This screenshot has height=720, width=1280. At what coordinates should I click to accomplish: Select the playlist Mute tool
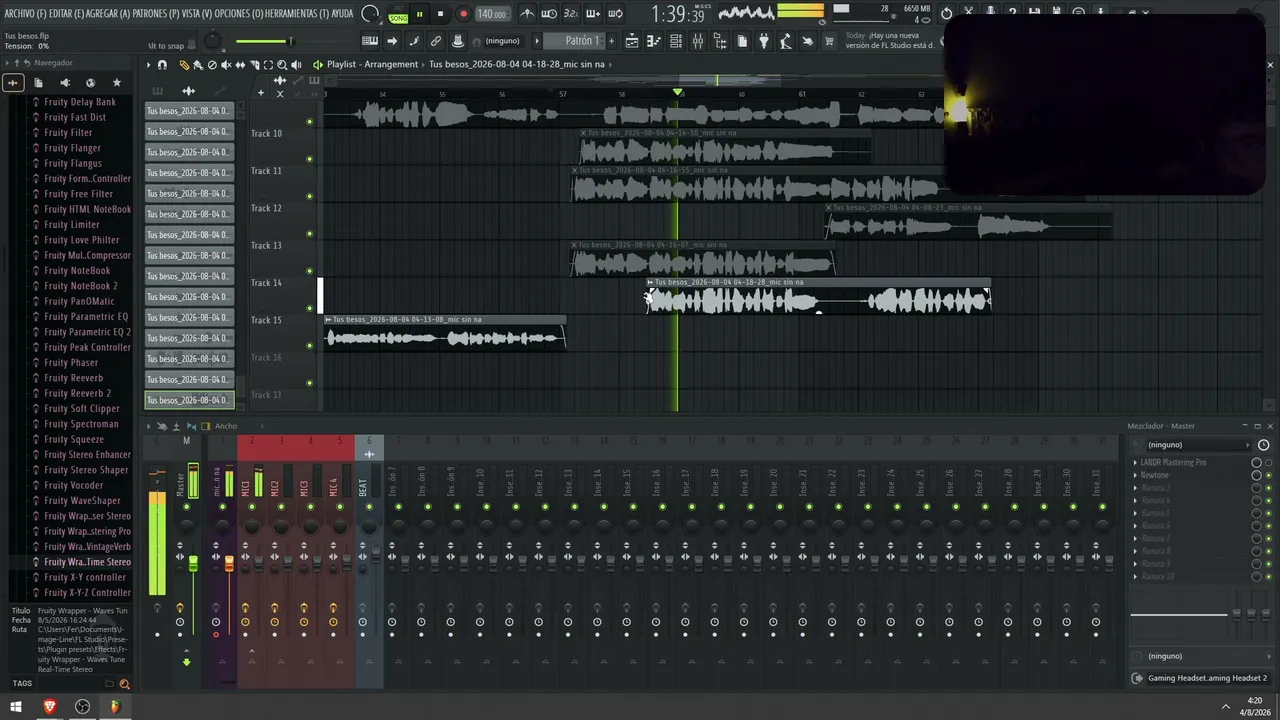coord(226,65)
